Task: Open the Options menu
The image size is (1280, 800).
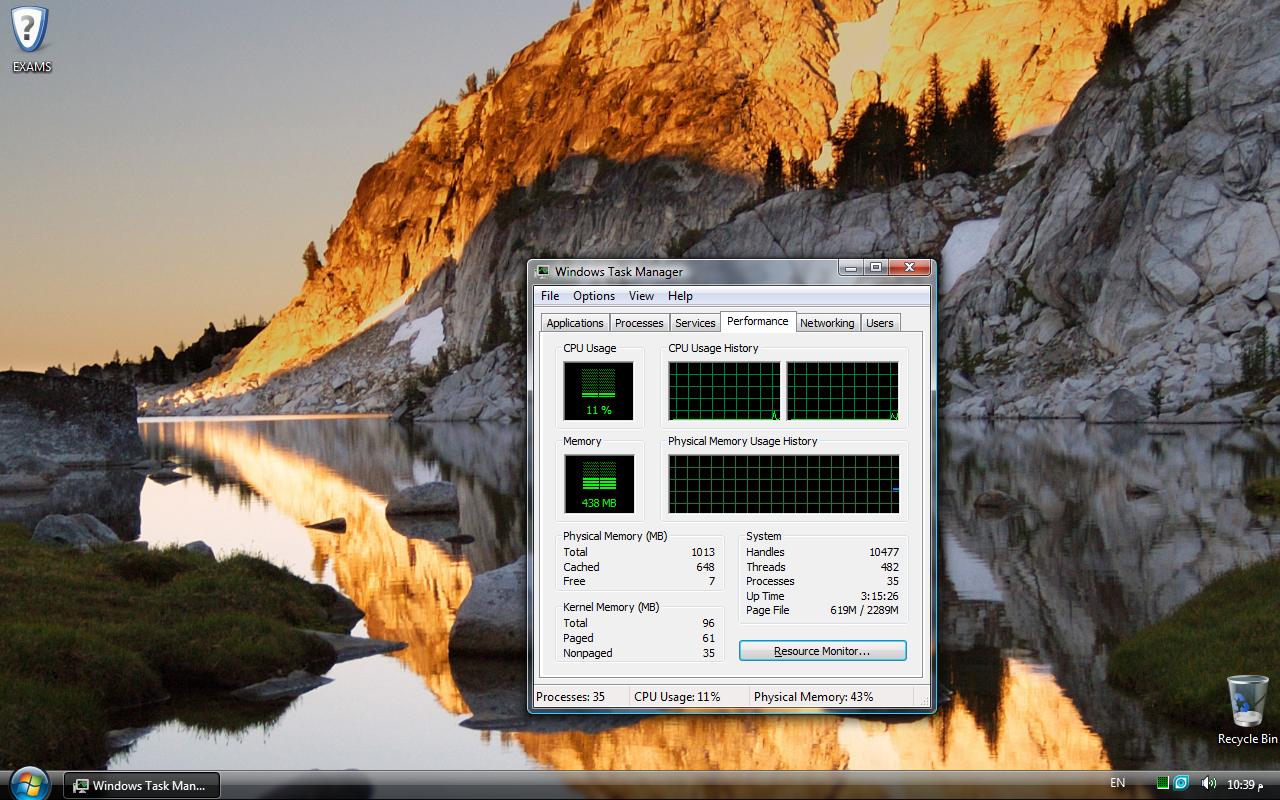Action: [x=594, y=296]
